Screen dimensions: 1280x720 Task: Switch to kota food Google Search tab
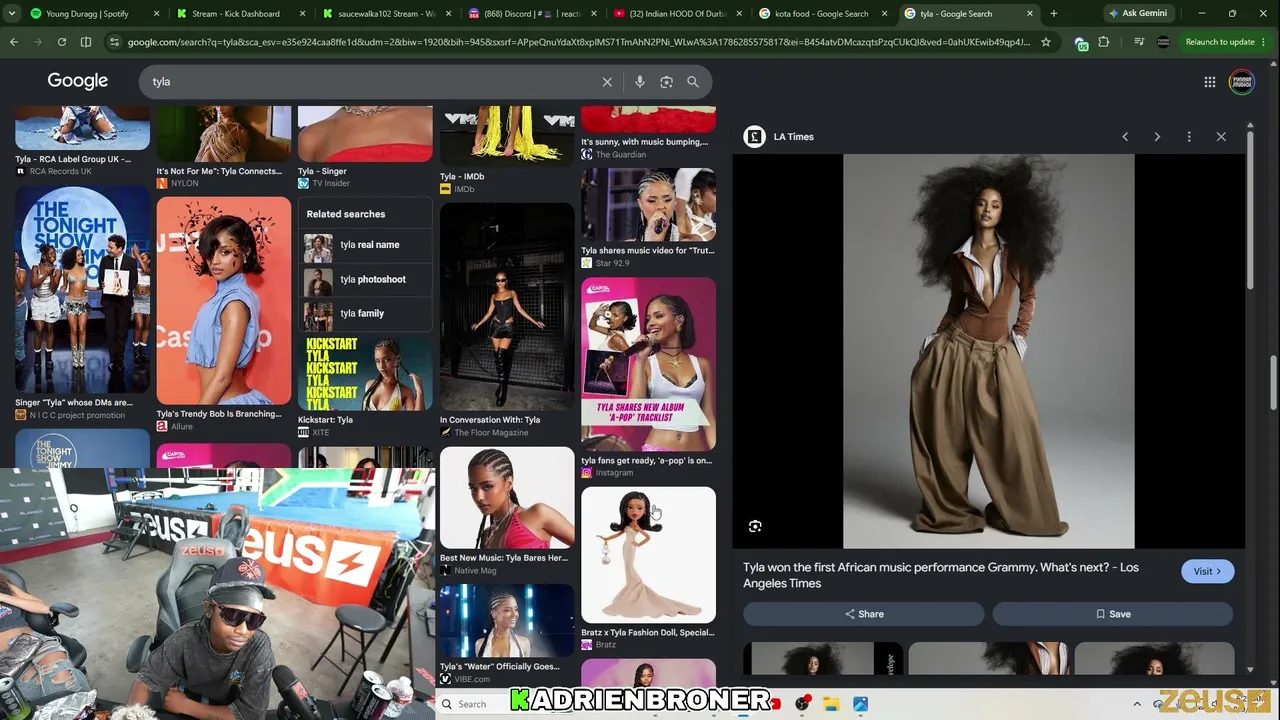pos(822,14)
